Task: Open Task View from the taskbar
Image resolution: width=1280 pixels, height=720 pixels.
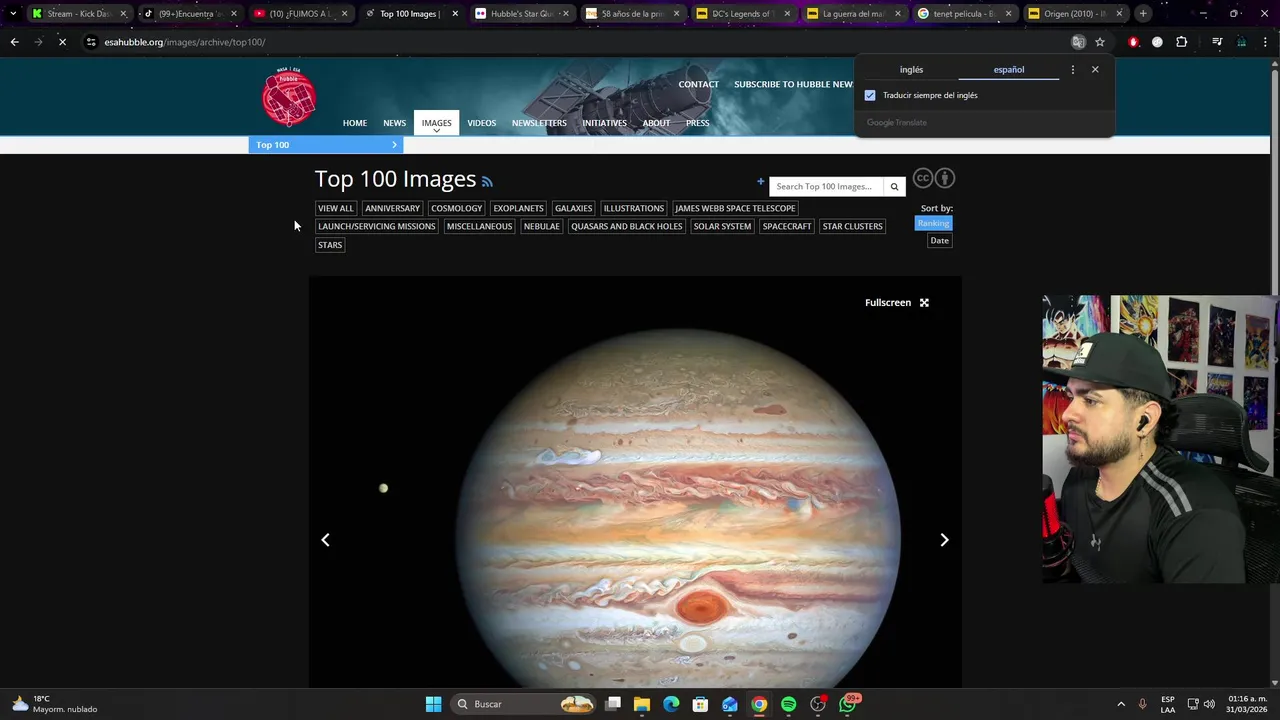Action: 613,704
